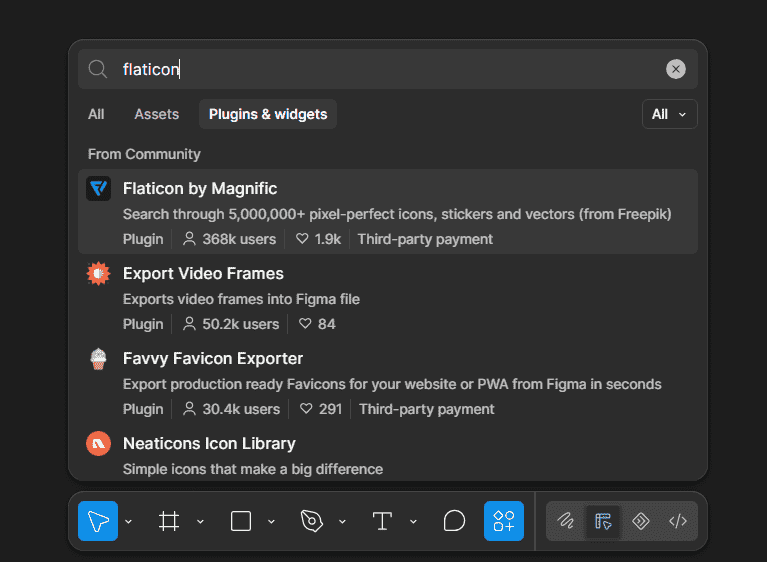The width and height of the screenshot is (767, 562).
Task: Switch to the Assets tab
Action: [157, 114]
